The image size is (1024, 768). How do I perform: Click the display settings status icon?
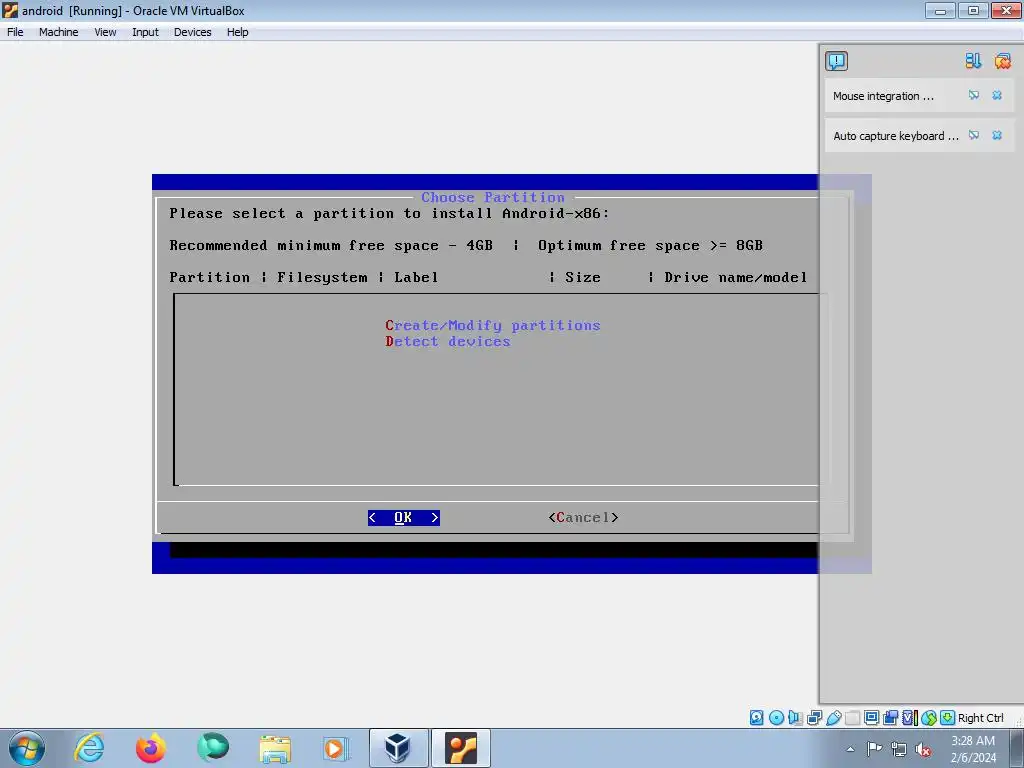(871, 718)
